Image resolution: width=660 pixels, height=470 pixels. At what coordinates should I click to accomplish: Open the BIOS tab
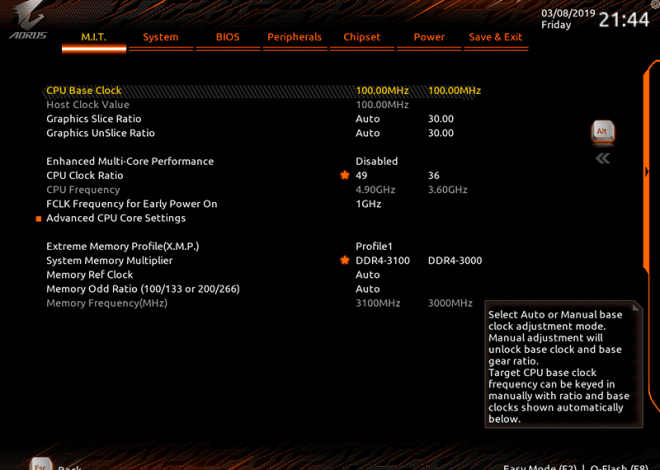(228, 37)
